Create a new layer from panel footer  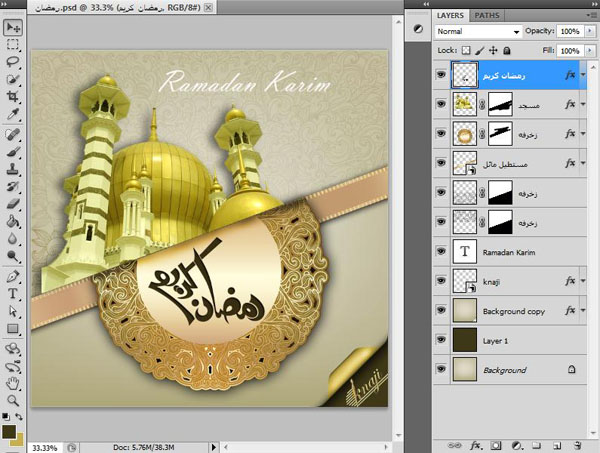coord(556,444)
